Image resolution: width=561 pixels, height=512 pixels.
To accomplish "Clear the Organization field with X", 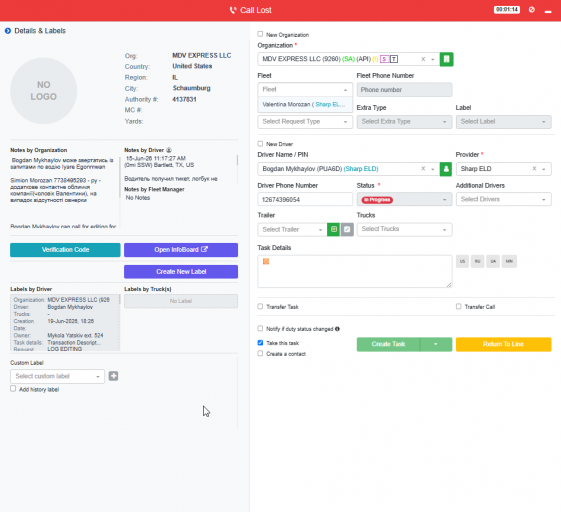I will (x=423, y=59).
